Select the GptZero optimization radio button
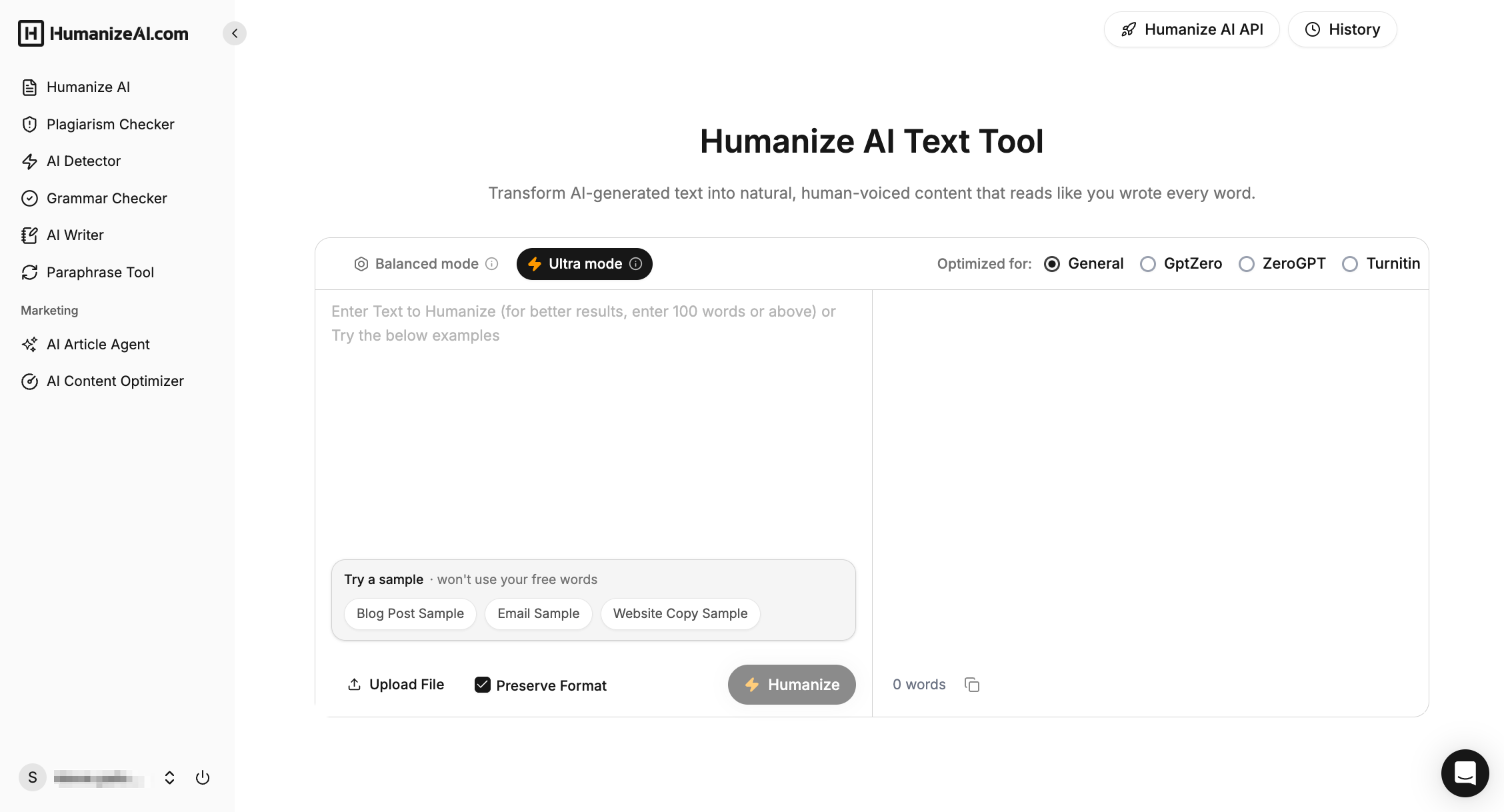The width and height of the screenshot is (1504, 812). pyautogui.click(x=1148, y=264)
